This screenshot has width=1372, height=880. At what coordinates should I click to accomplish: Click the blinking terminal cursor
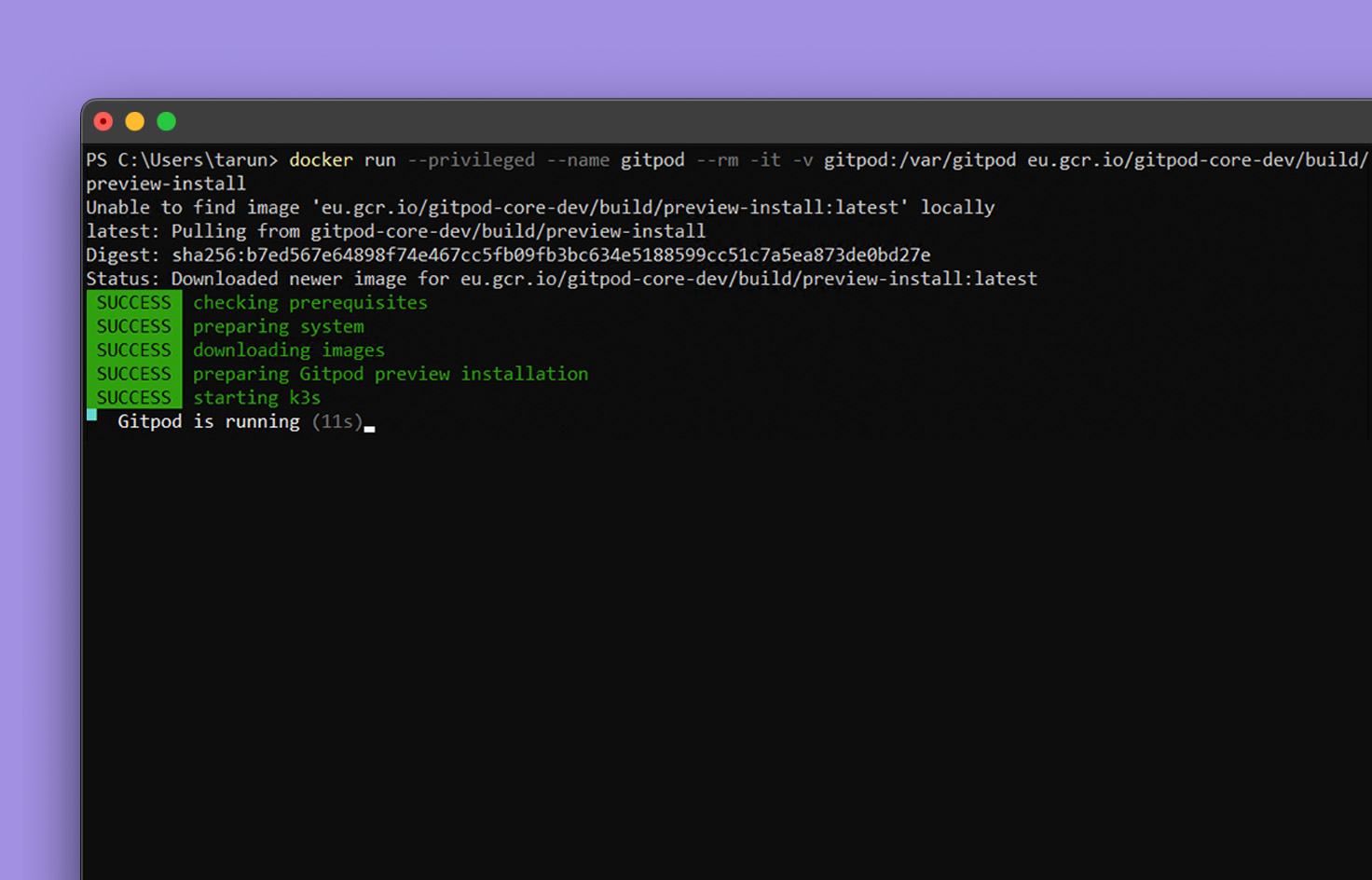pos(370,429)
